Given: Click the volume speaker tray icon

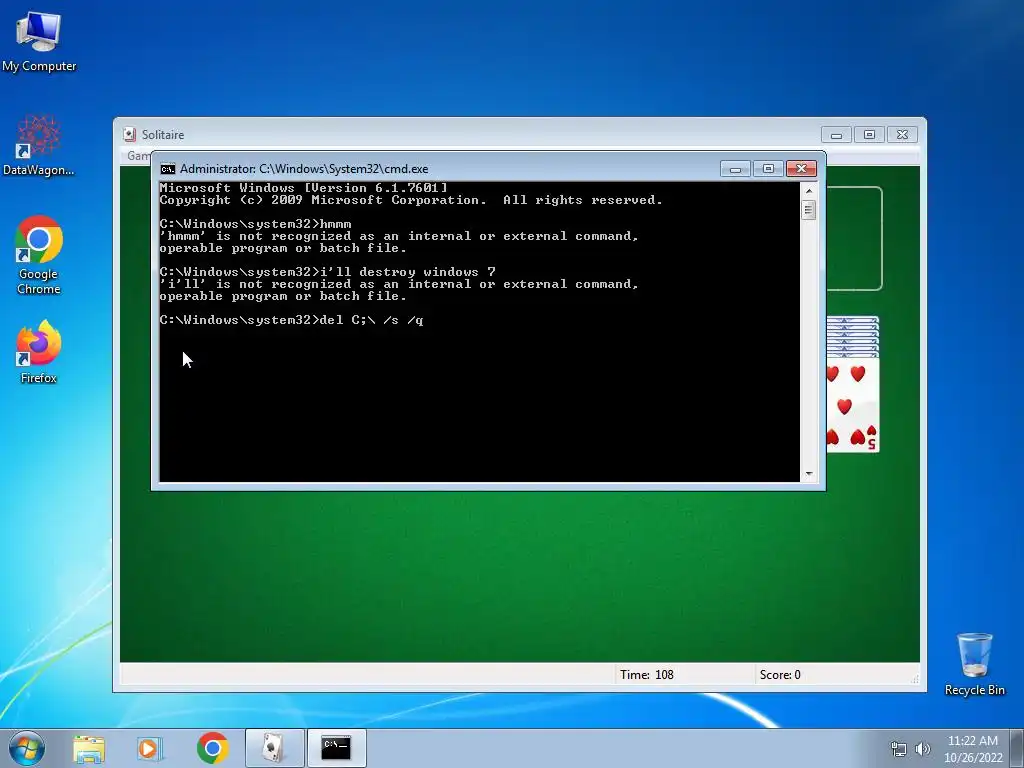Looking at the screenshot, I should (922, 749).
